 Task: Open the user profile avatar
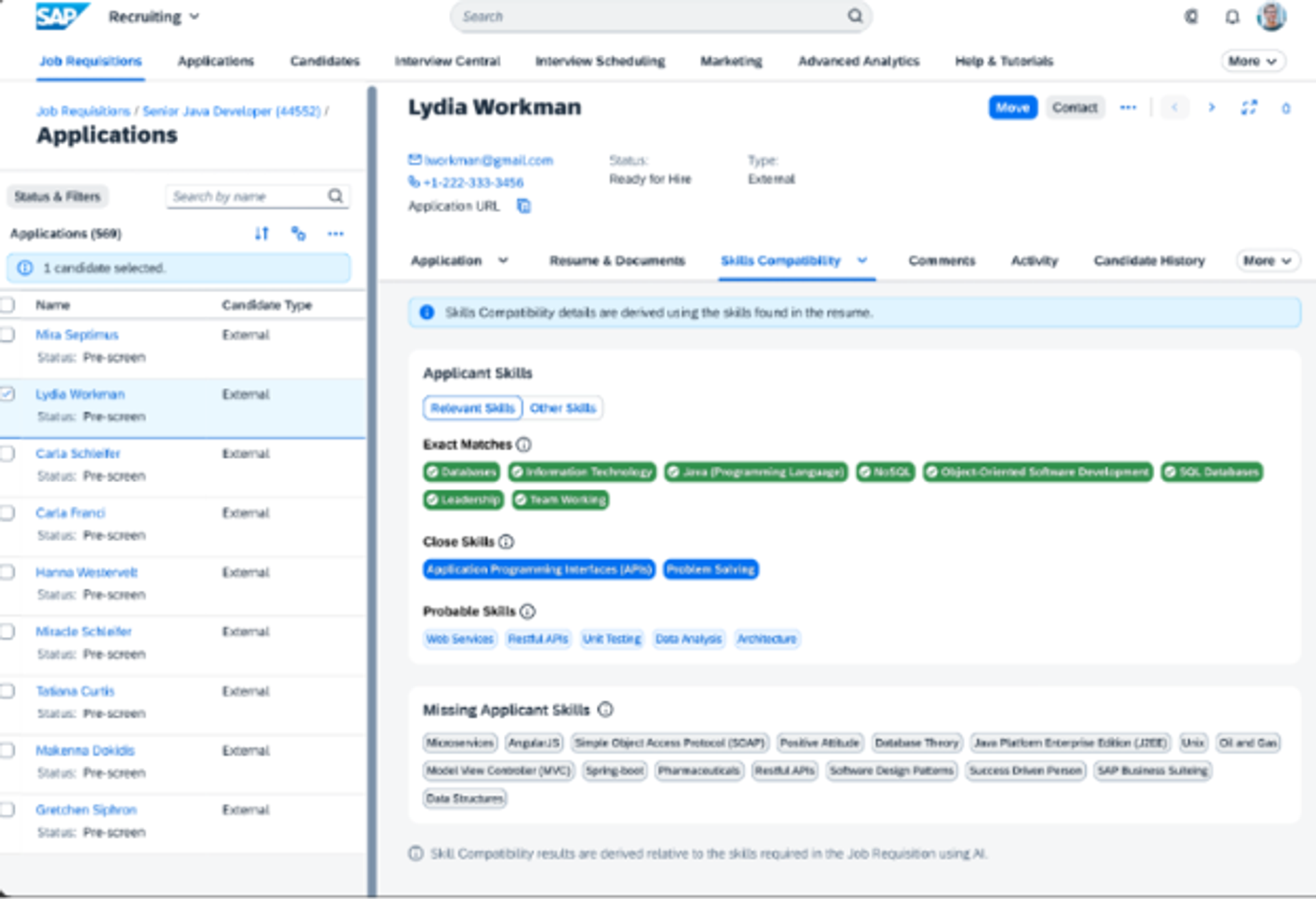click(1271, 17)
